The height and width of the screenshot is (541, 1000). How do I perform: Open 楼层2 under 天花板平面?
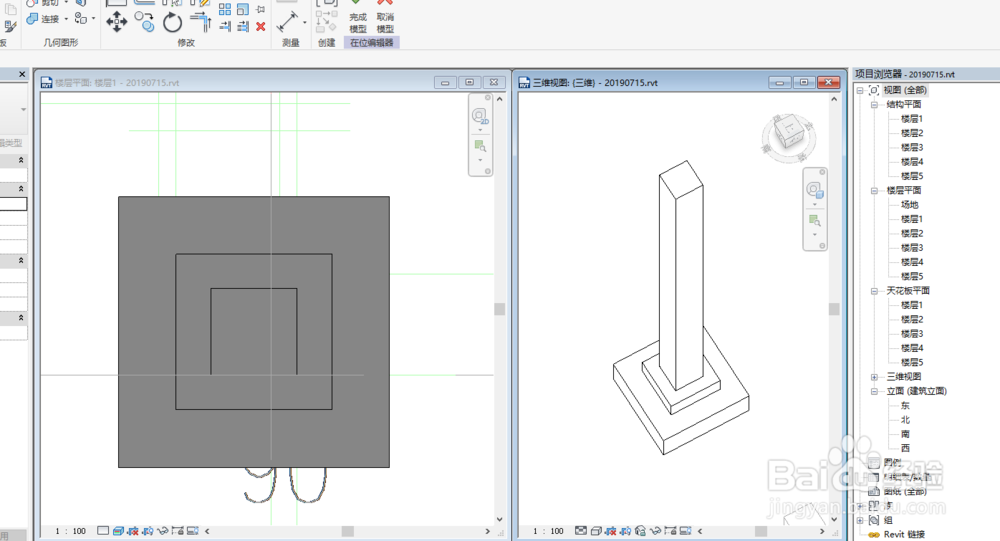pyautogui.click(x=912, y=319)
